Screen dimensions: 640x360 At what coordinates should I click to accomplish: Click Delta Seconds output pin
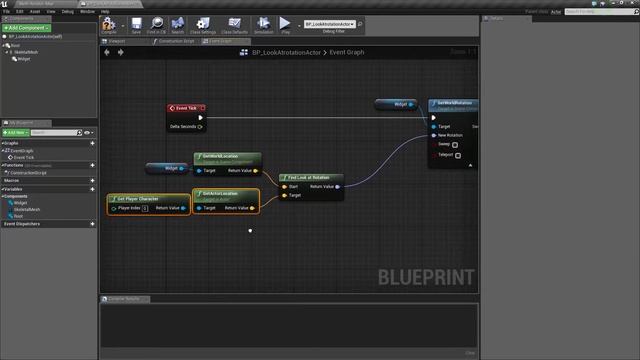[200, 127]
